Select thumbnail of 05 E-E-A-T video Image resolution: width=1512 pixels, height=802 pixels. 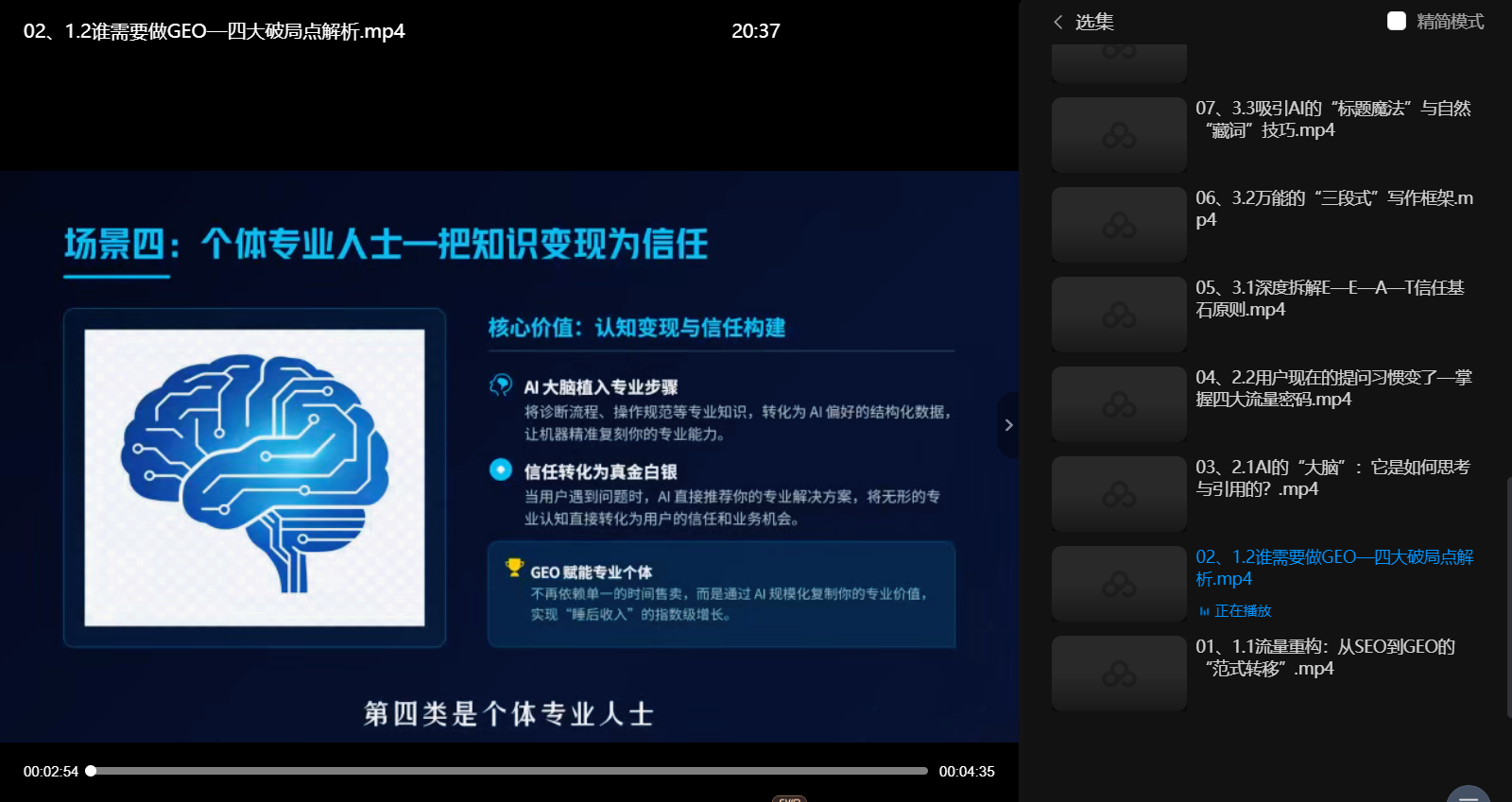point(1119,315)
